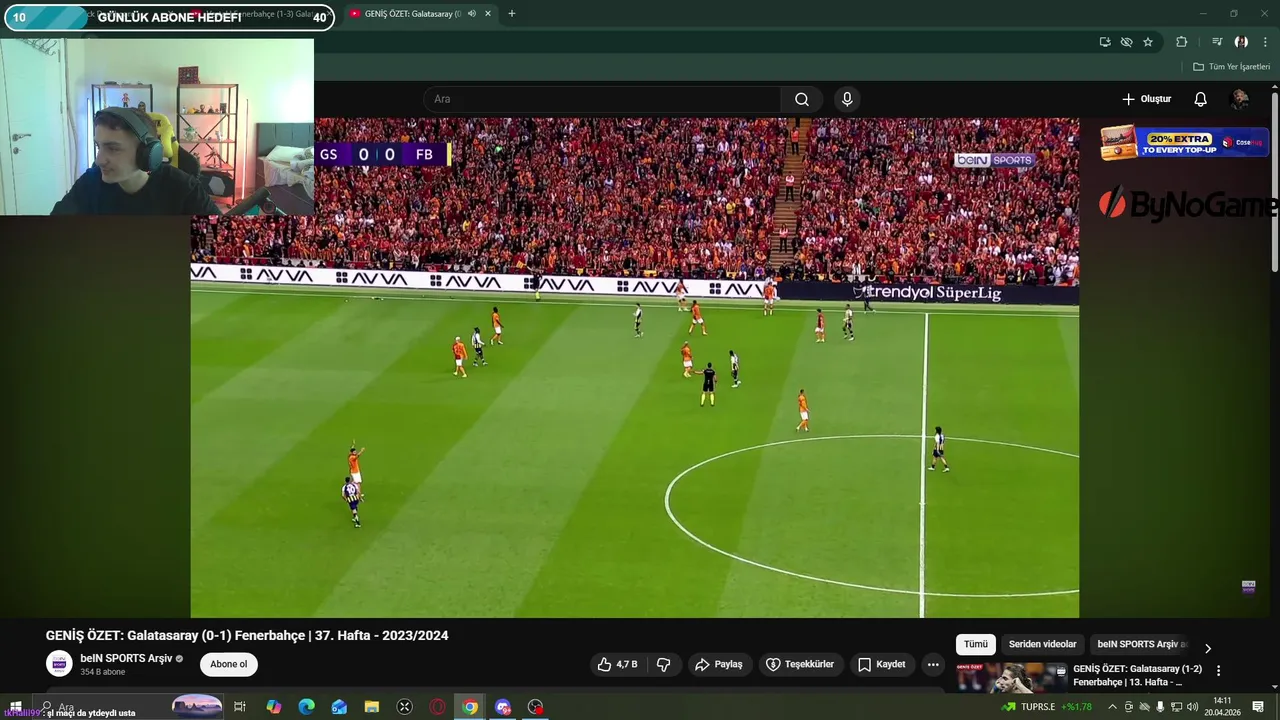Switch to the GENİŞ ÖZET: Galatasaray browser tab
Screen dimensions: 1280x720
pyautogui.click(x=412, y=14)
